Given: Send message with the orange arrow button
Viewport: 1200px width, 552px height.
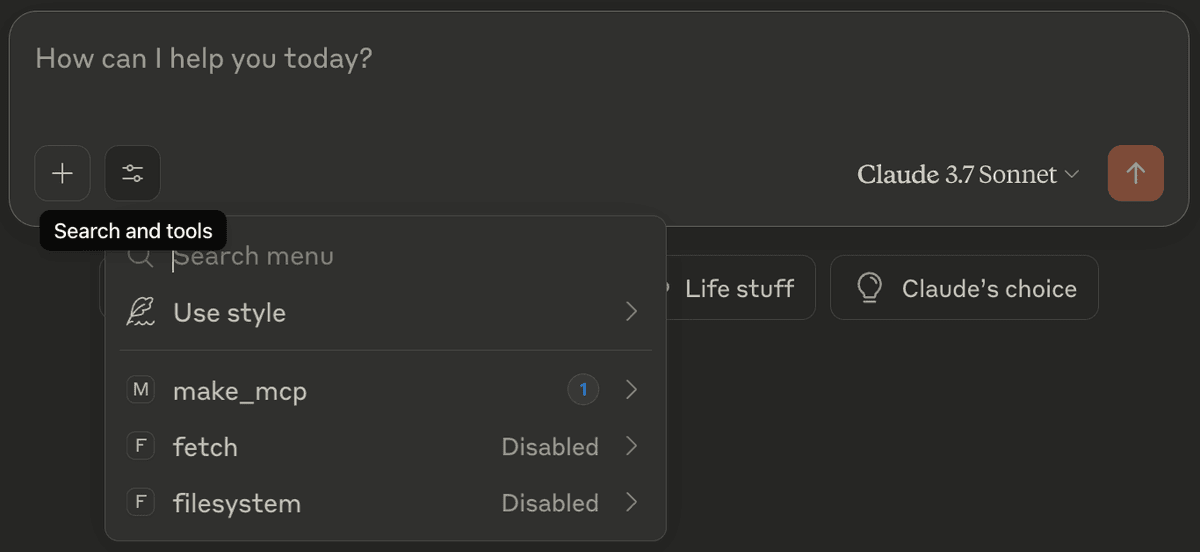Looking at the screenshot, I should pos(1135,173).
